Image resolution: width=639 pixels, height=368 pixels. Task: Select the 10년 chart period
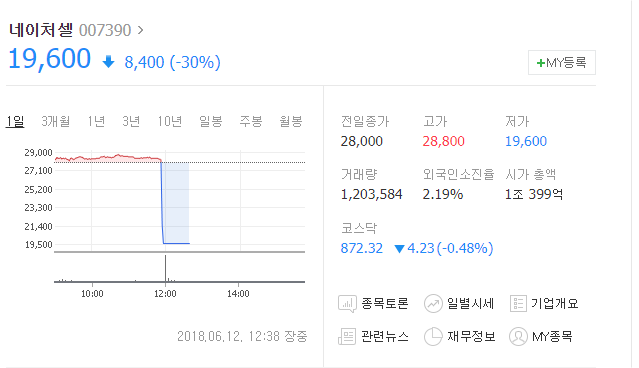[x=170, y=121]
